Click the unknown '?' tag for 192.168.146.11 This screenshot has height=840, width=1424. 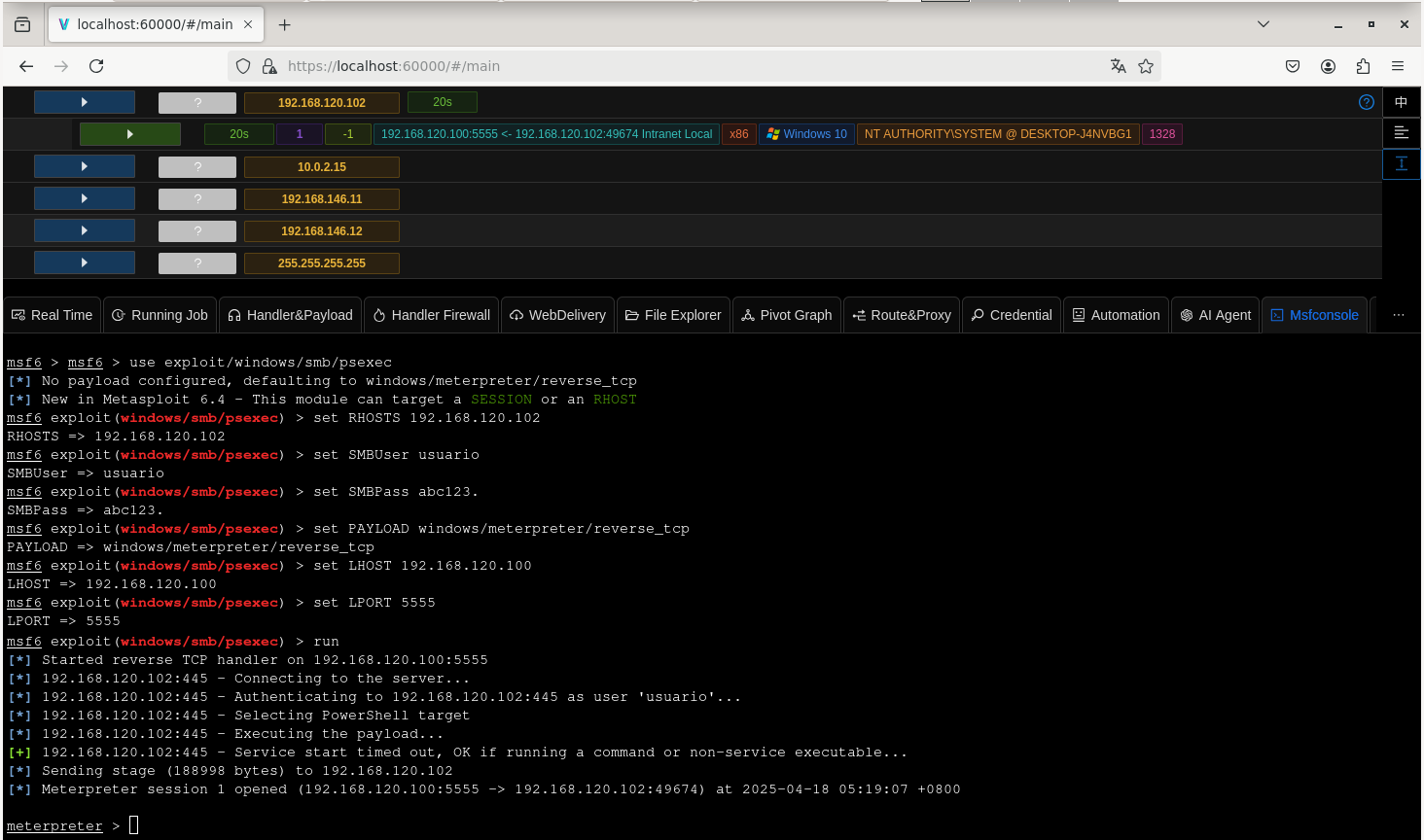coord(197,199)
